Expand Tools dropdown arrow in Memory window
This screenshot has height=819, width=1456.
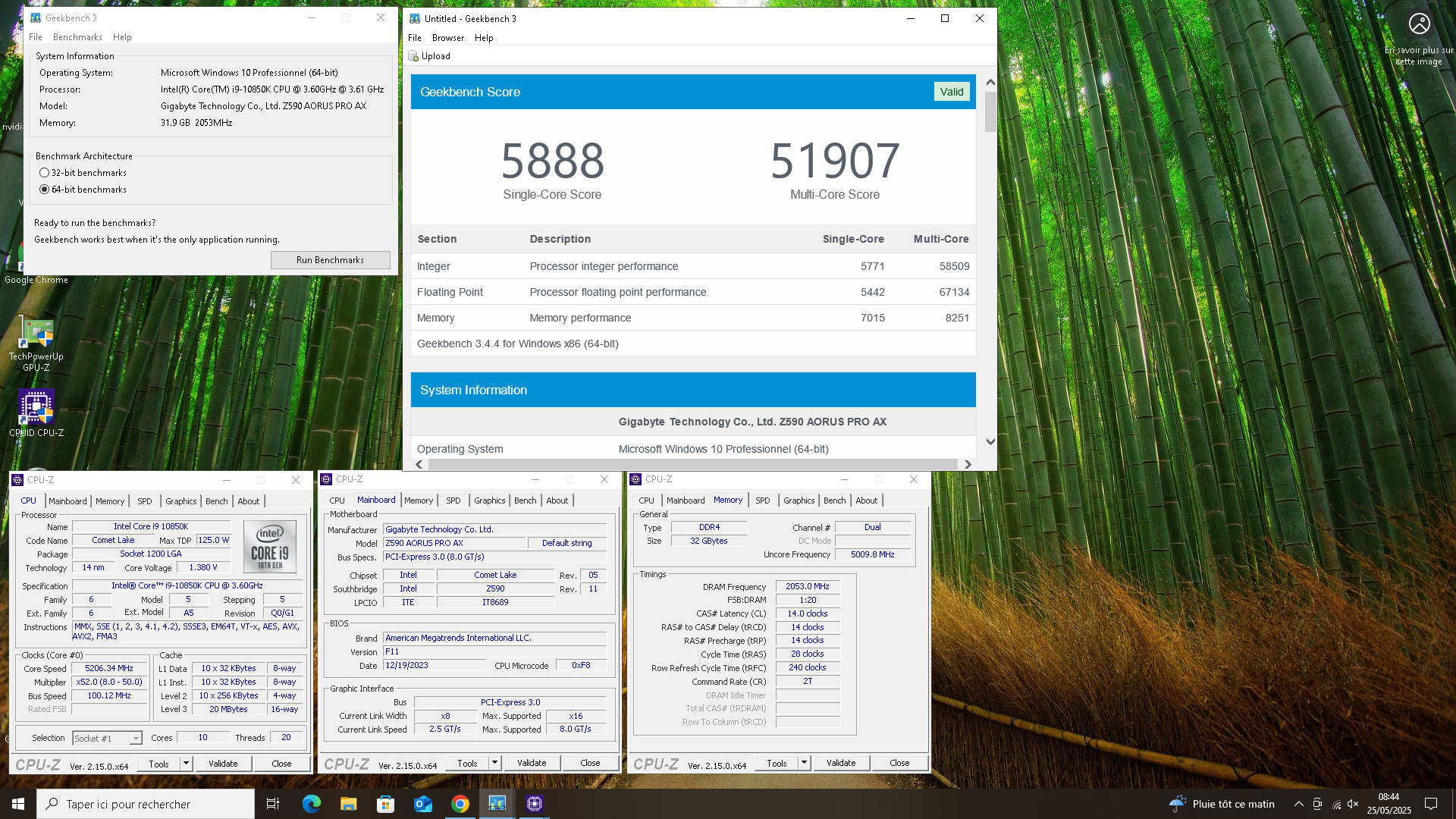tap(804, 763)
